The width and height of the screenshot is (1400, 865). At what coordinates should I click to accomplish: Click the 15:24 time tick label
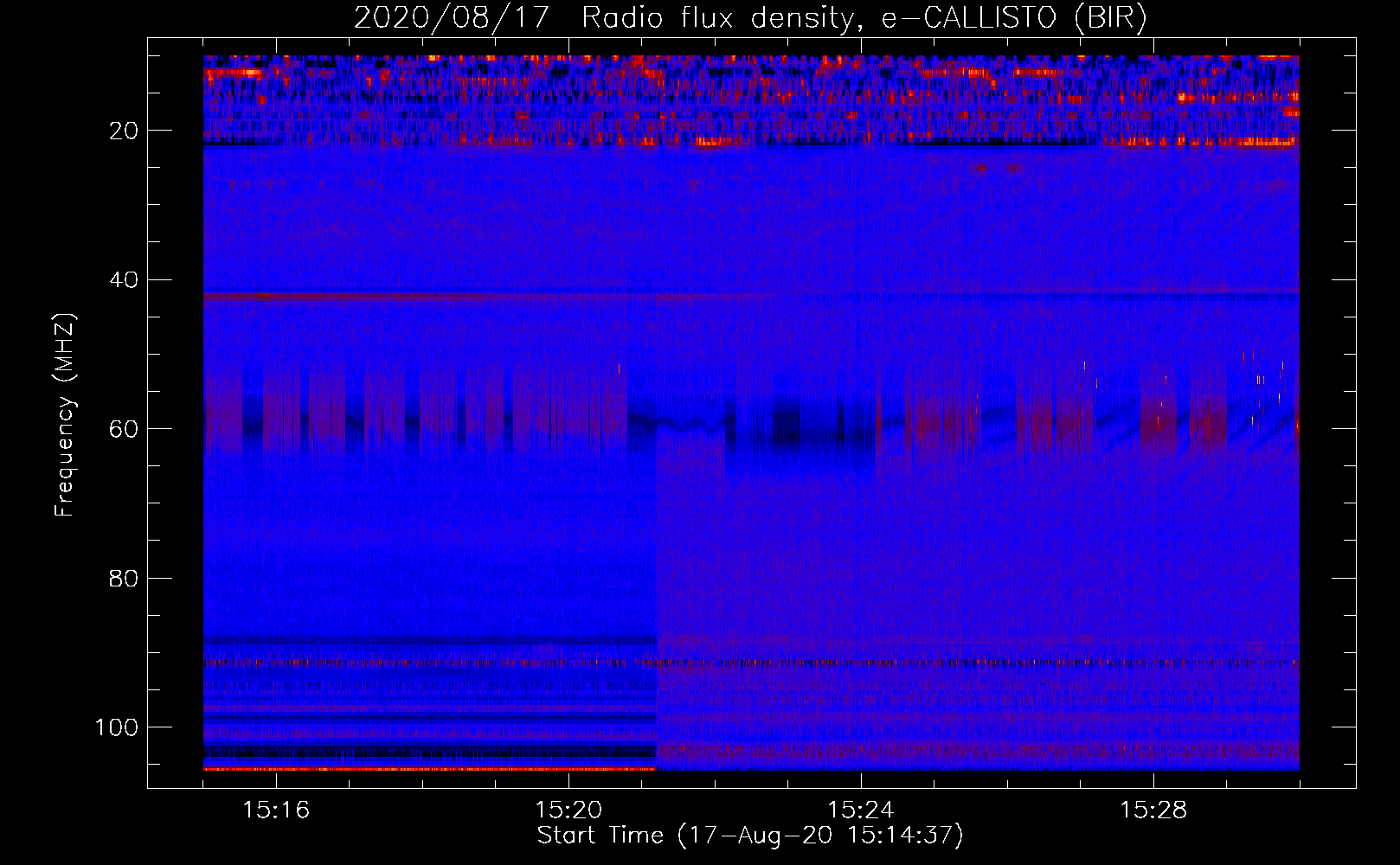click(x=861, y=811)
